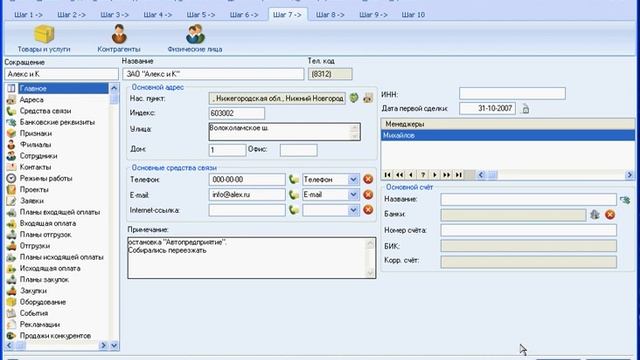Switch to Шаг 3 tab
Viewport: 640px width, 360px height.
pyautogui.click(x=114, y=15)
